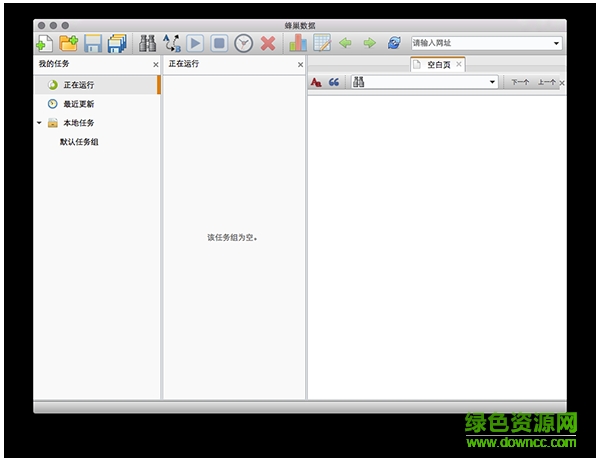Go forward with green right arrow
The image size is (600, 461).
tap(370, 43)
